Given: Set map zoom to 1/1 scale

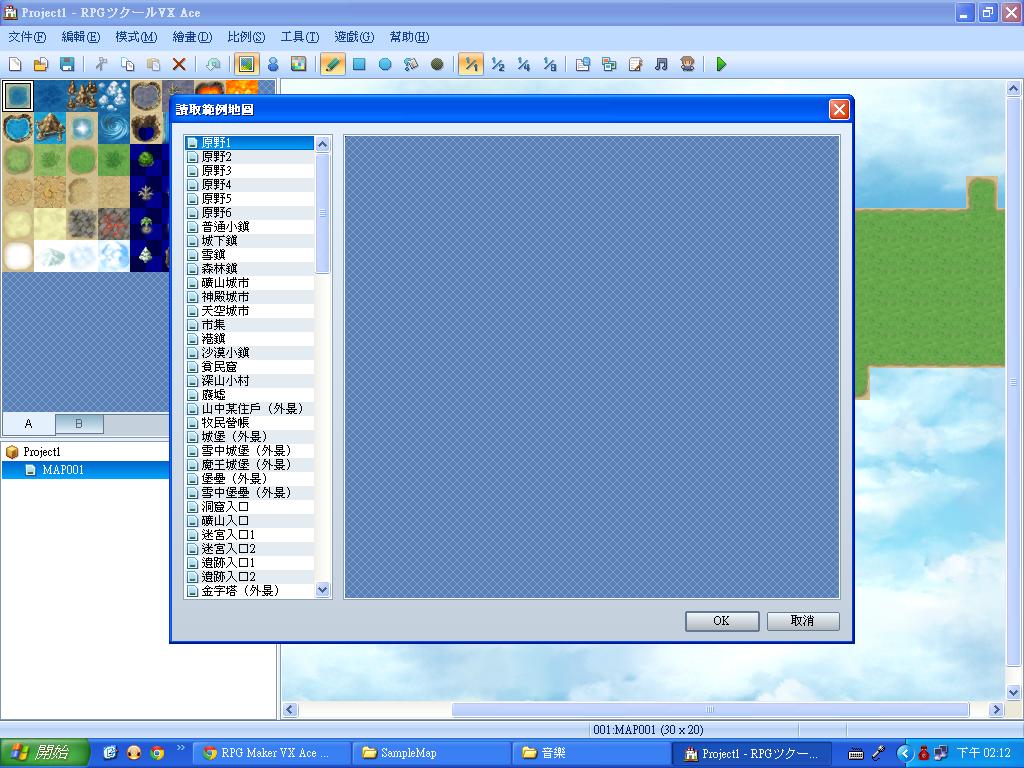Looking at the screenshot, I should pos(471,64).
